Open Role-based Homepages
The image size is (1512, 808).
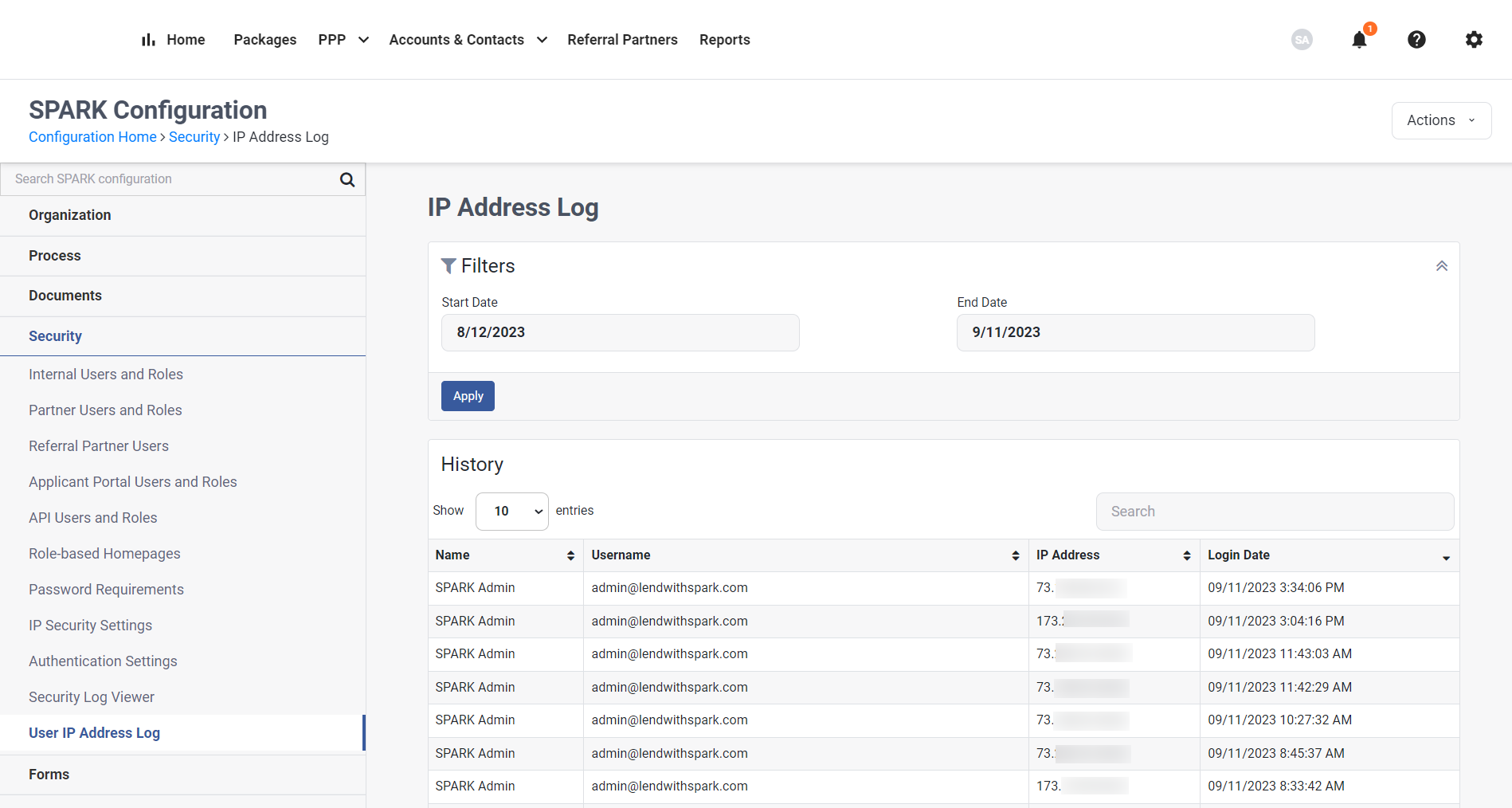coord(104,554)
